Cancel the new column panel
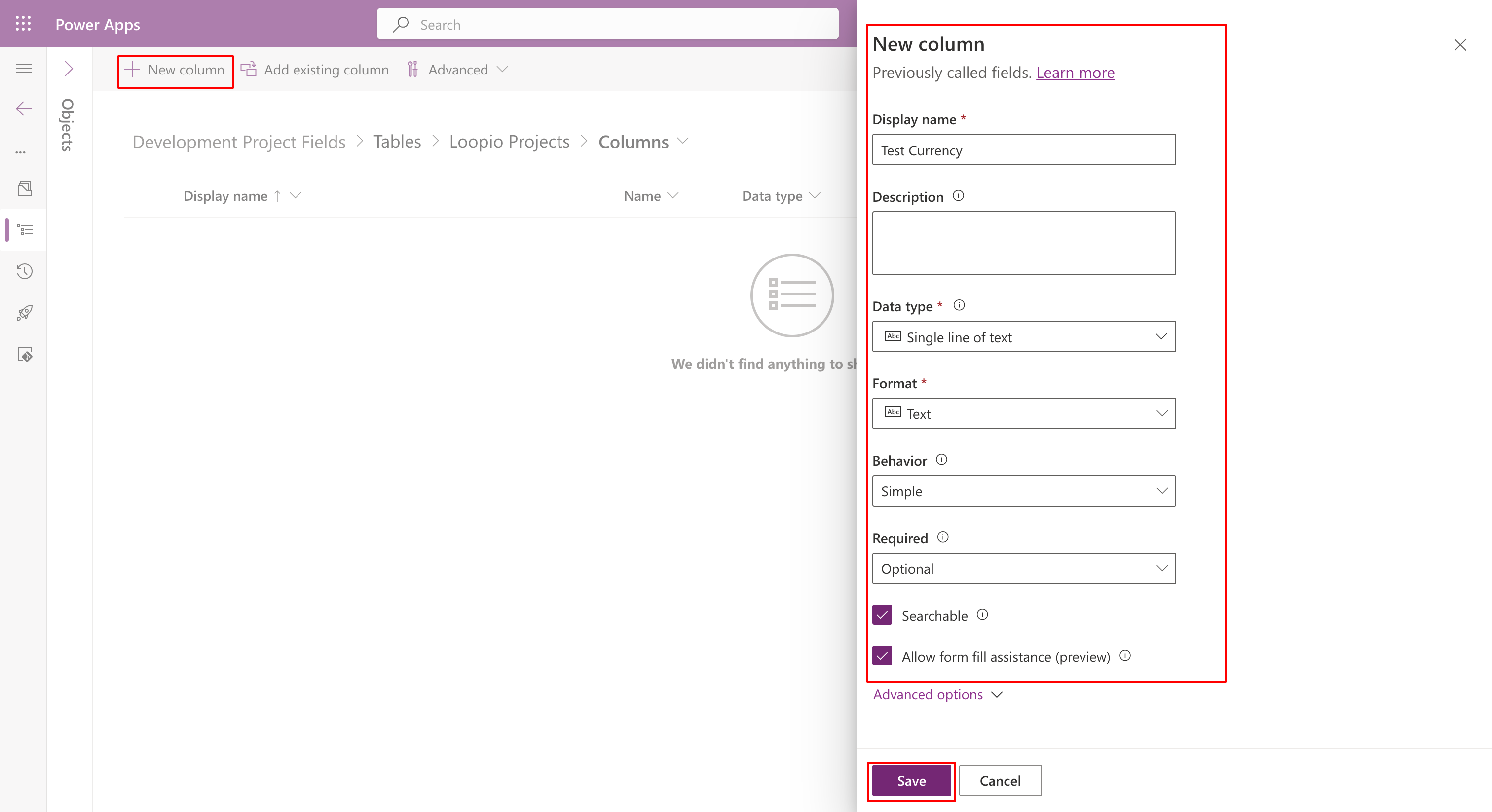This screenshot has width=1492, height=812. pos(1000,781)
